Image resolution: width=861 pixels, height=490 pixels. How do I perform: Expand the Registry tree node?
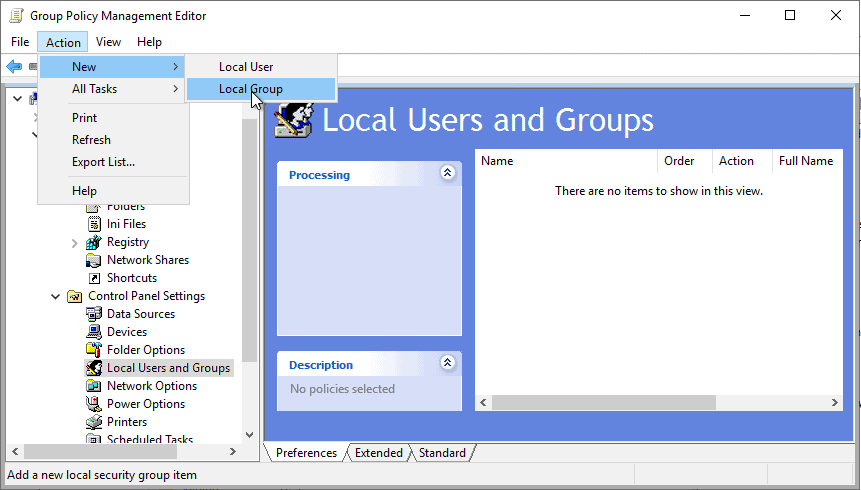pos(75,242)
